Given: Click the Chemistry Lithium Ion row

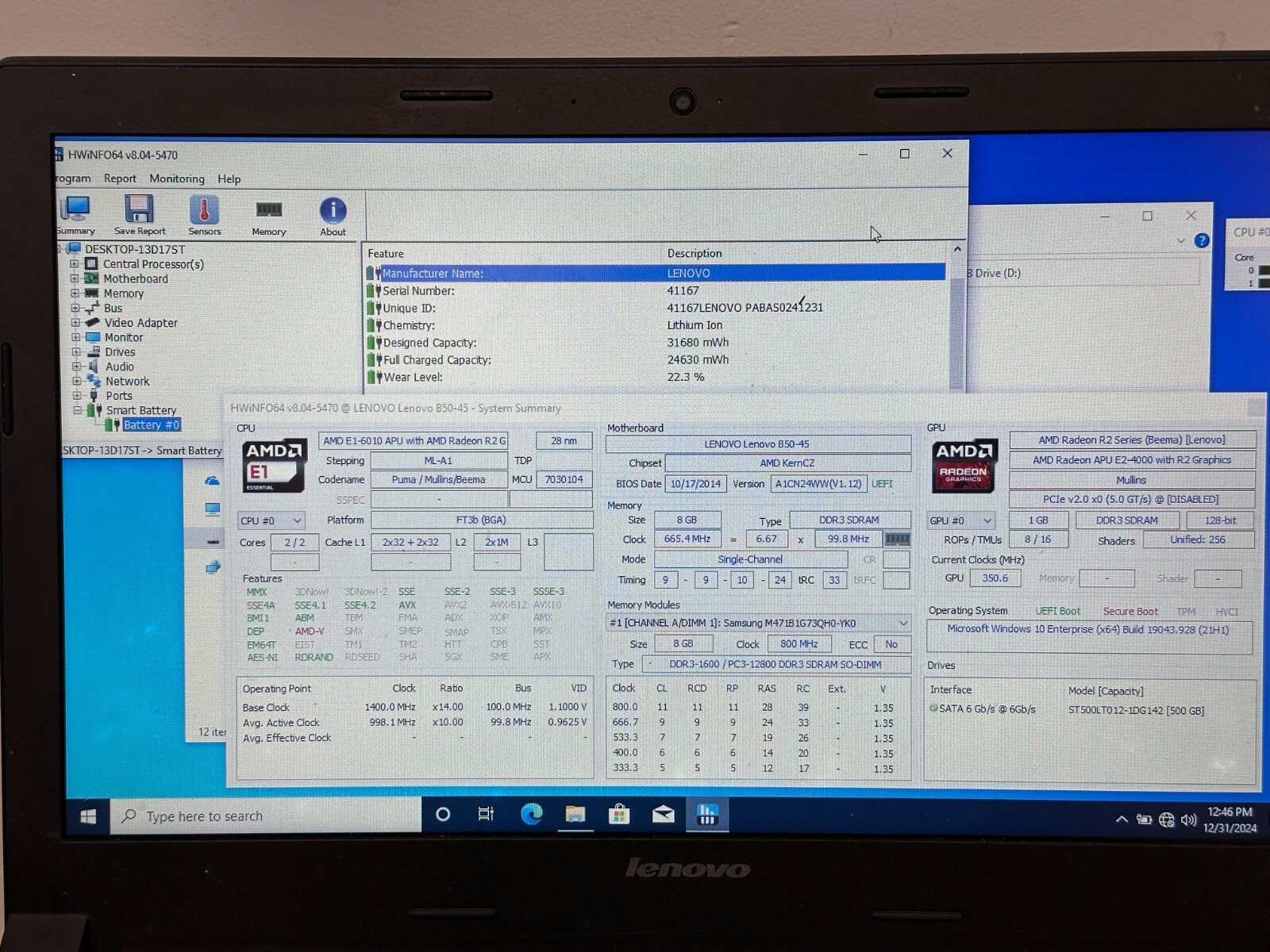Looking at the screenshot, I should [x=656, y=325].
